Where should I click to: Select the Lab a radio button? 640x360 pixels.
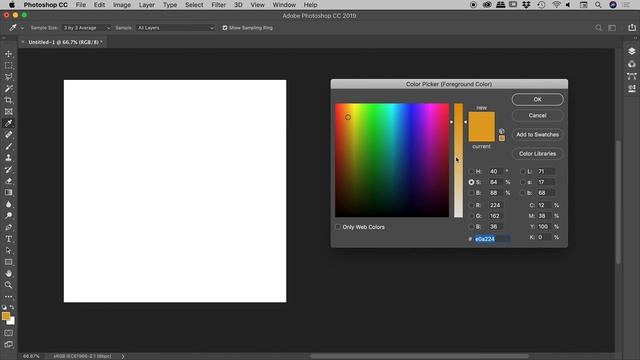point(522,182)
